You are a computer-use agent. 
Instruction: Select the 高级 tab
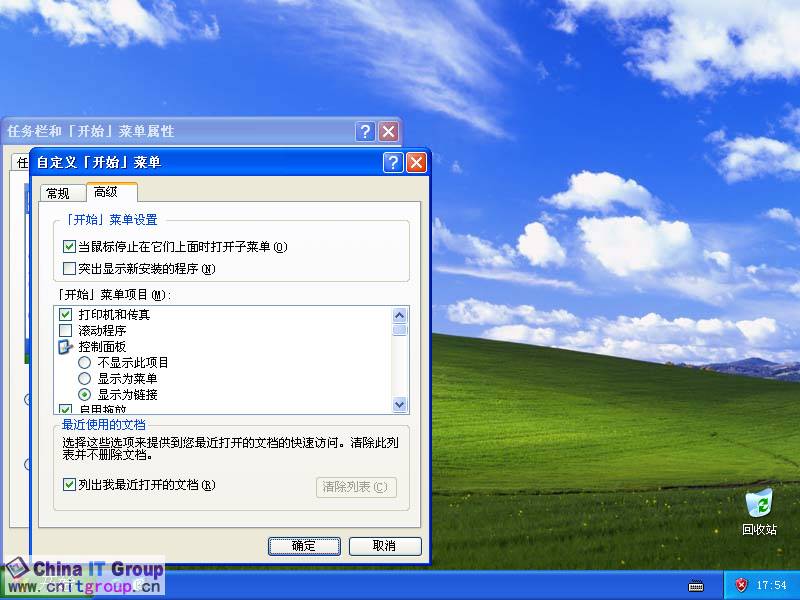pos(111,192)
